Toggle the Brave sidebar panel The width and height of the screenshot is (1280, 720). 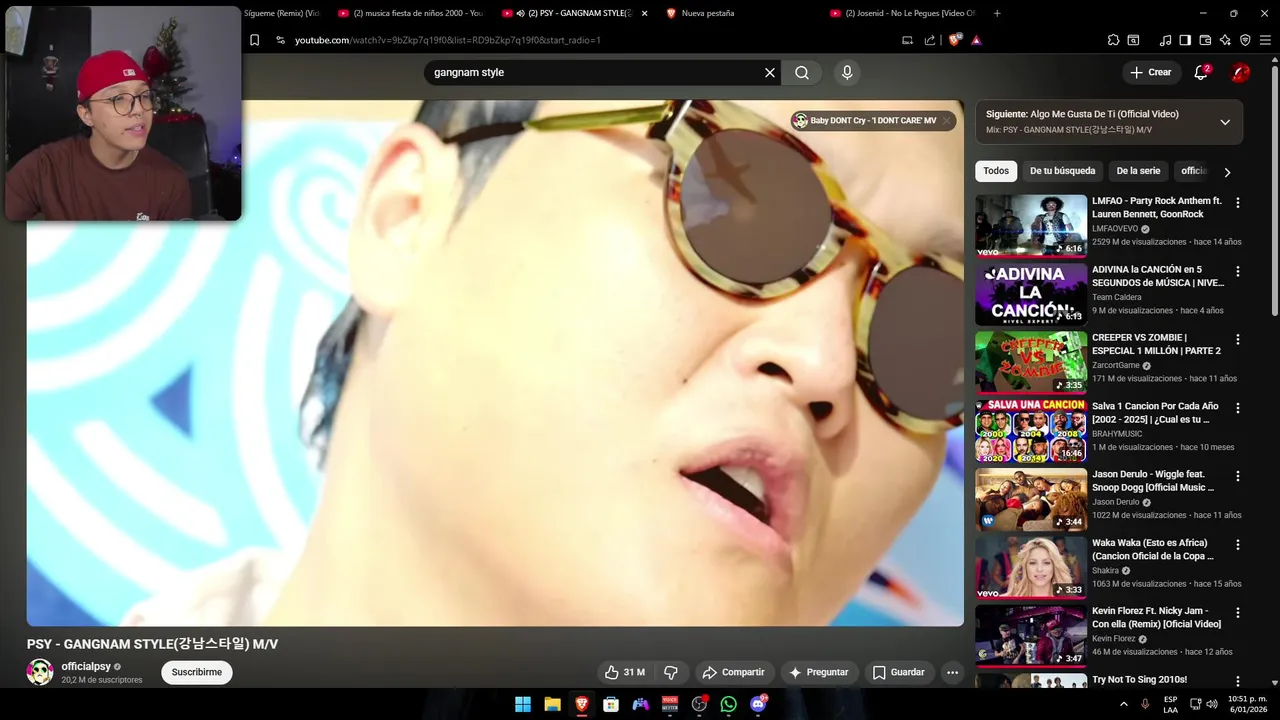click(x=1185, y=40)
